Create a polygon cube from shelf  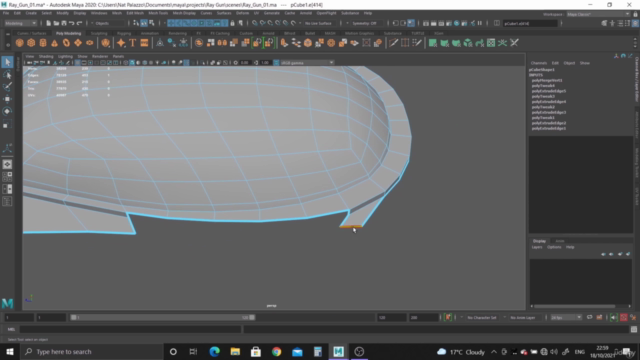point(31,43)
